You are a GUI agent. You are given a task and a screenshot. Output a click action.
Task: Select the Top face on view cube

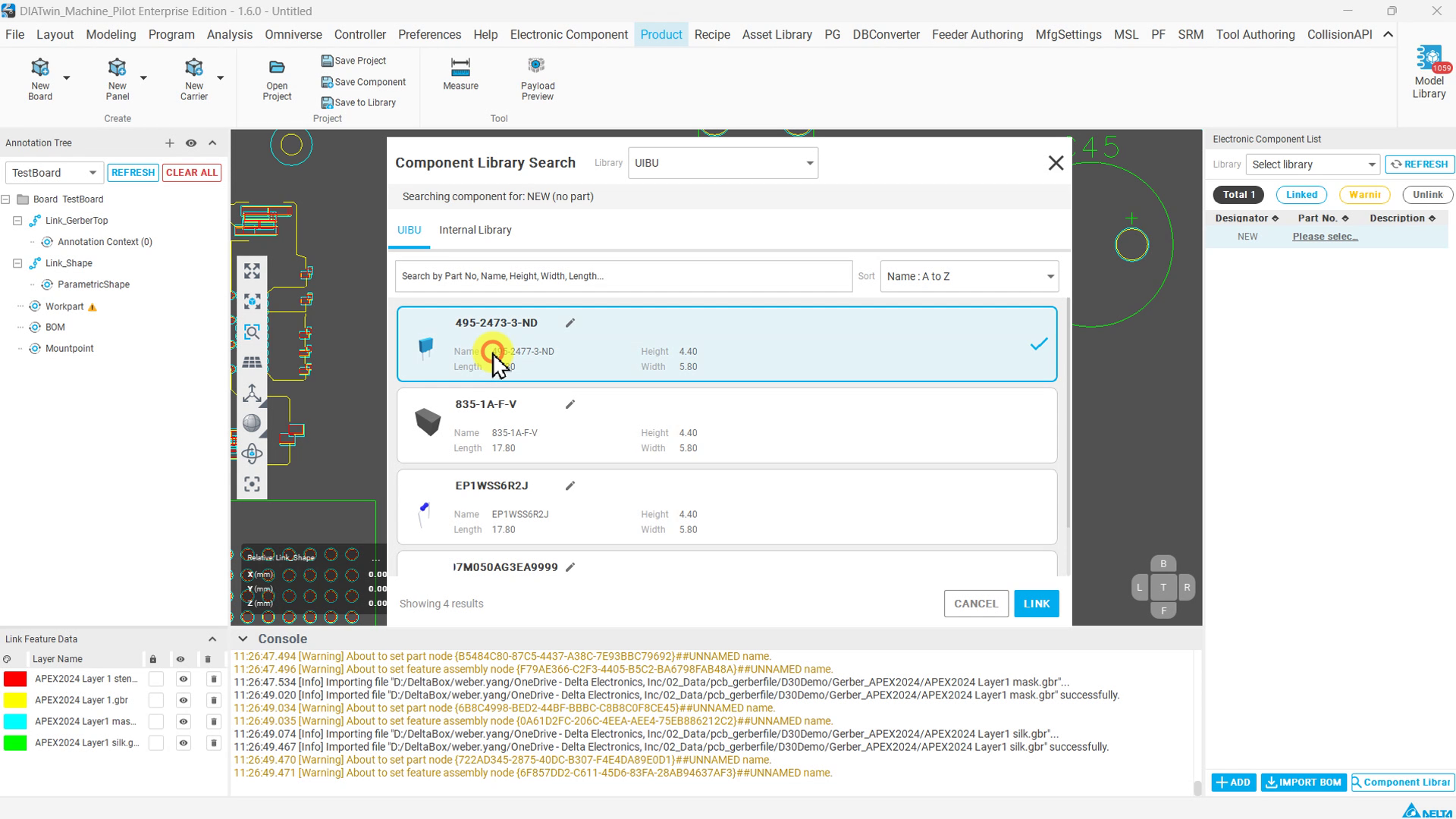point(1163,588)
